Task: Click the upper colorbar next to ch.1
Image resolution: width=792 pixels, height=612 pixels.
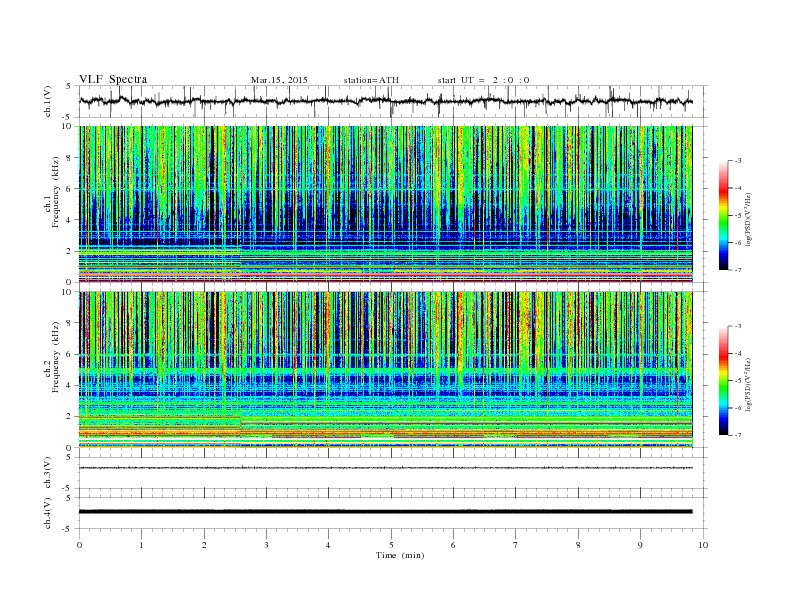Action: 724,215
